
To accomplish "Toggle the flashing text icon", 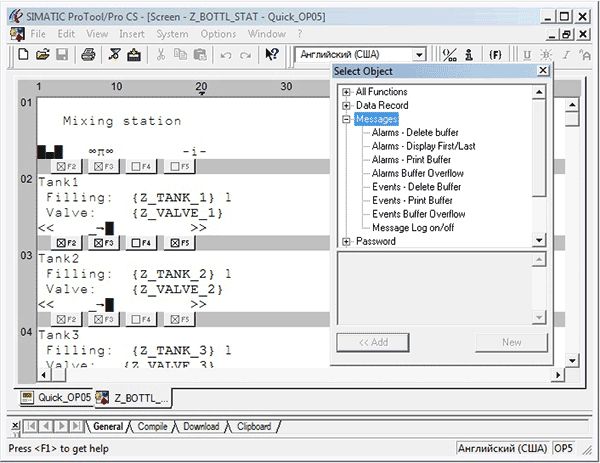I will [546, 55].
